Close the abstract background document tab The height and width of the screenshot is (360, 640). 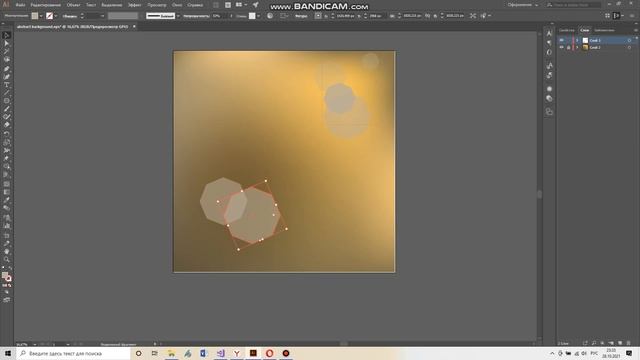pos(134,27)
